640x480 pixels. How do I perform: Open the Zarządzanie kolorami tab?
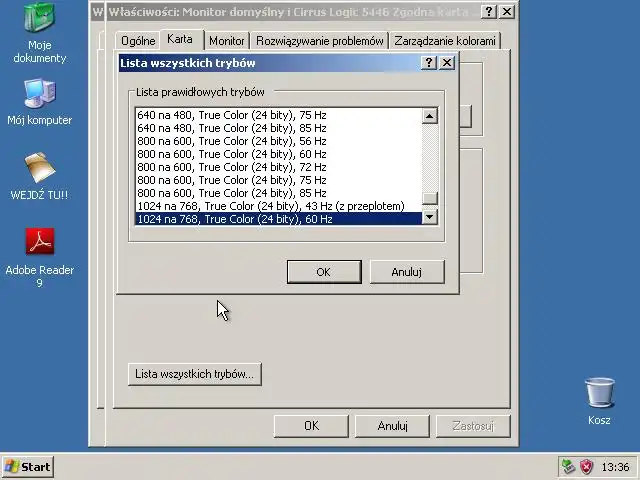[x=444, y=41]
